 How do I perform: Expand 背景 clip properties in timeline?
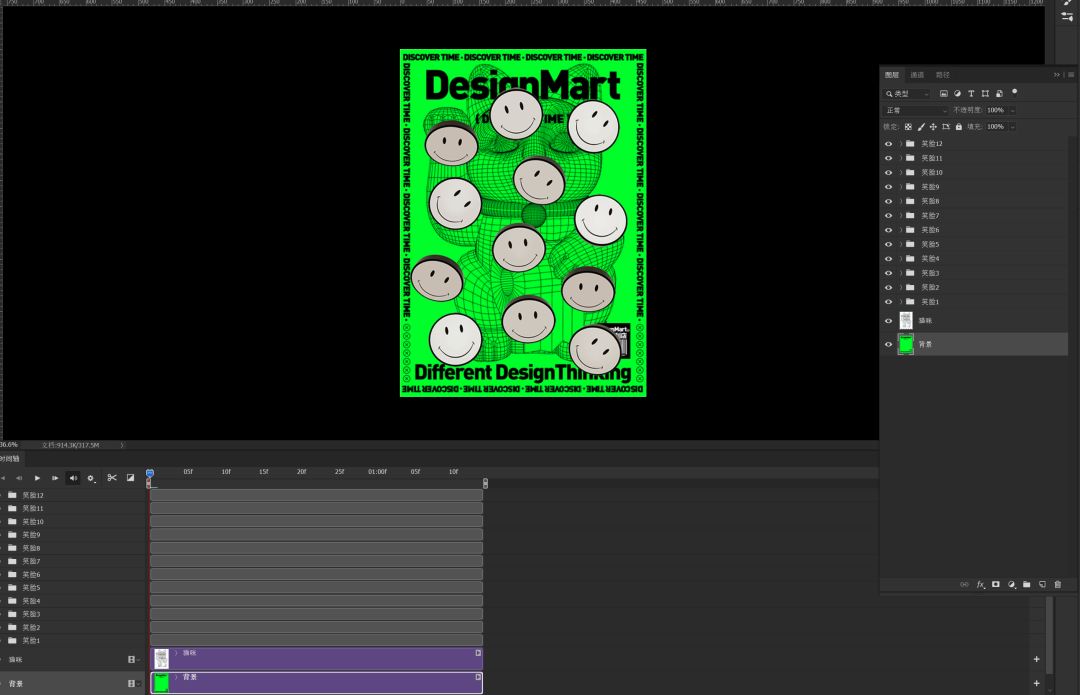tap(176, 677)
